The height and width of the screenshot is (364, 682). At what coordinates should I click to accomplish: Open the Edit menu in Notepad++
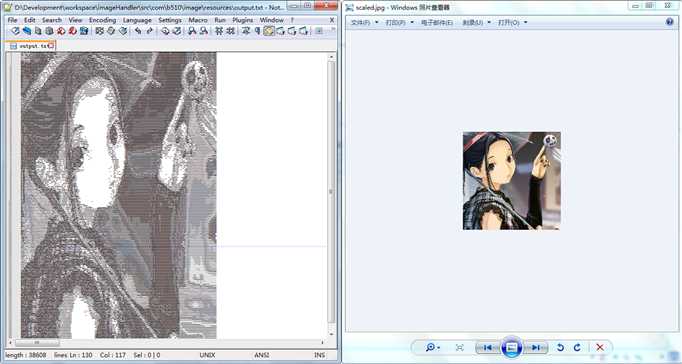(30, 20)
